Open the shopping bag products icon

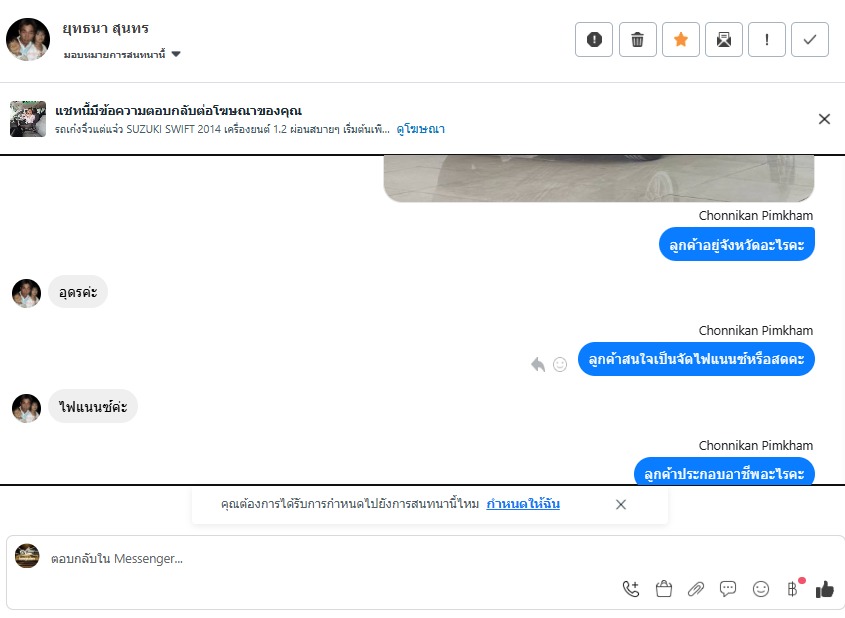click(663, 589)
